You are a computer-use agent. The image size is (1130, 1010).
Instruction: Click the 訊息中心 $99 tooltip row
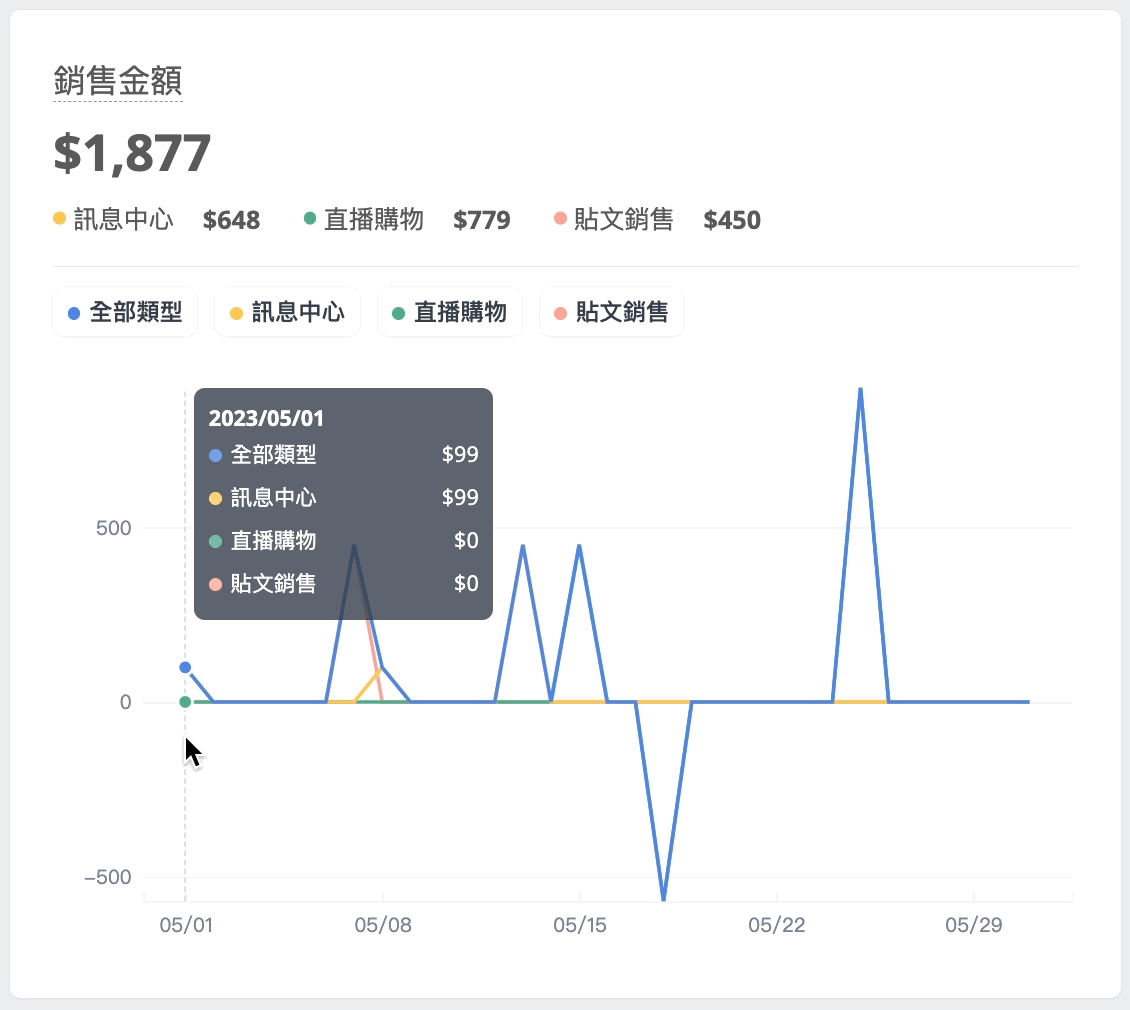344,498
